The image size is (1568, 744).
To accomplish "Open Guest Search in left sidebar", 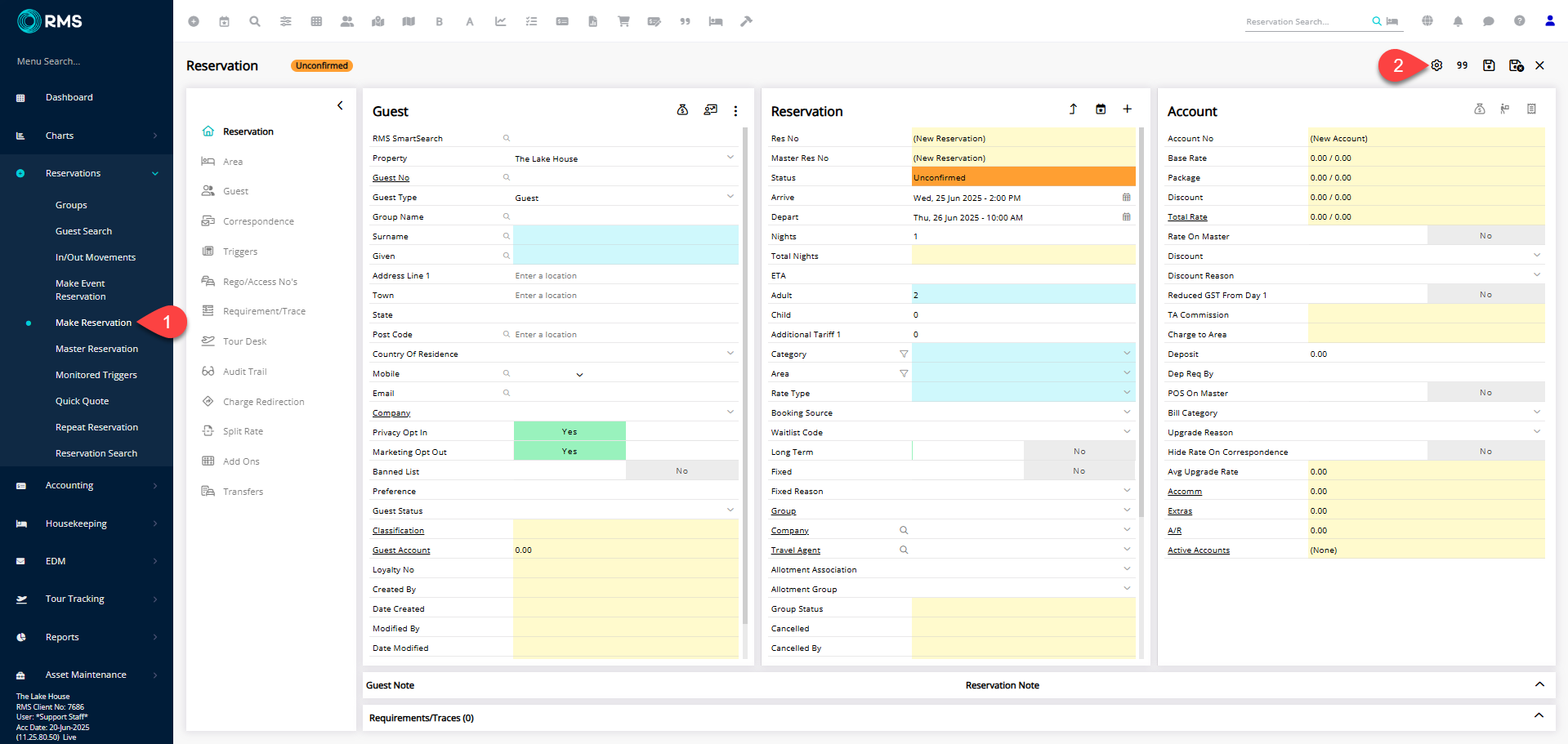I will pyautogui.click(x=83, y=231).
